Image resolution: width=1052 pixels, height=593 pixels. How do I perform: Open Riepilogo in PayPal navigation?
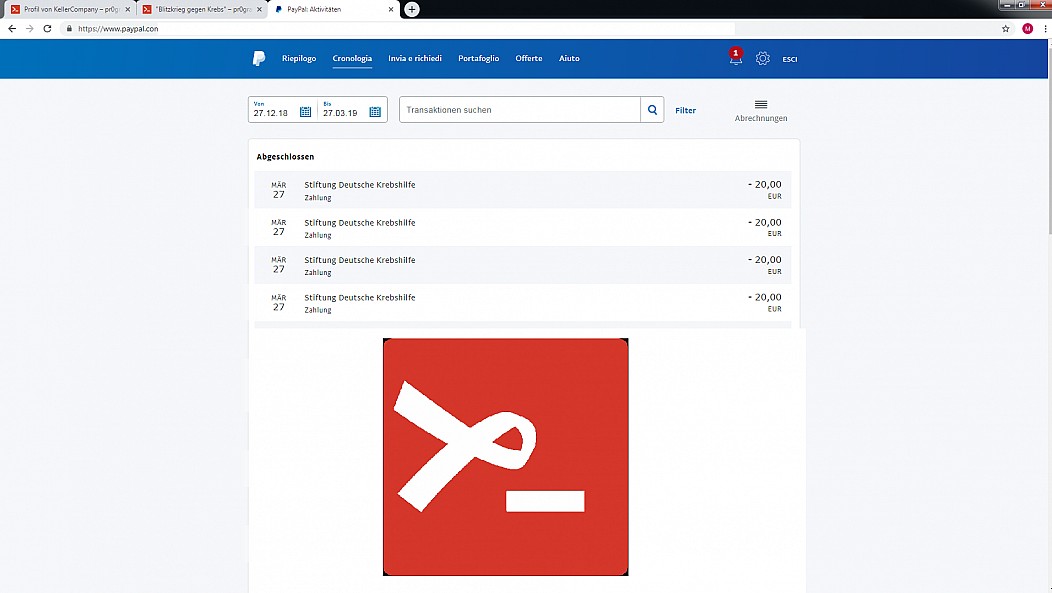[x=299, y=58]
